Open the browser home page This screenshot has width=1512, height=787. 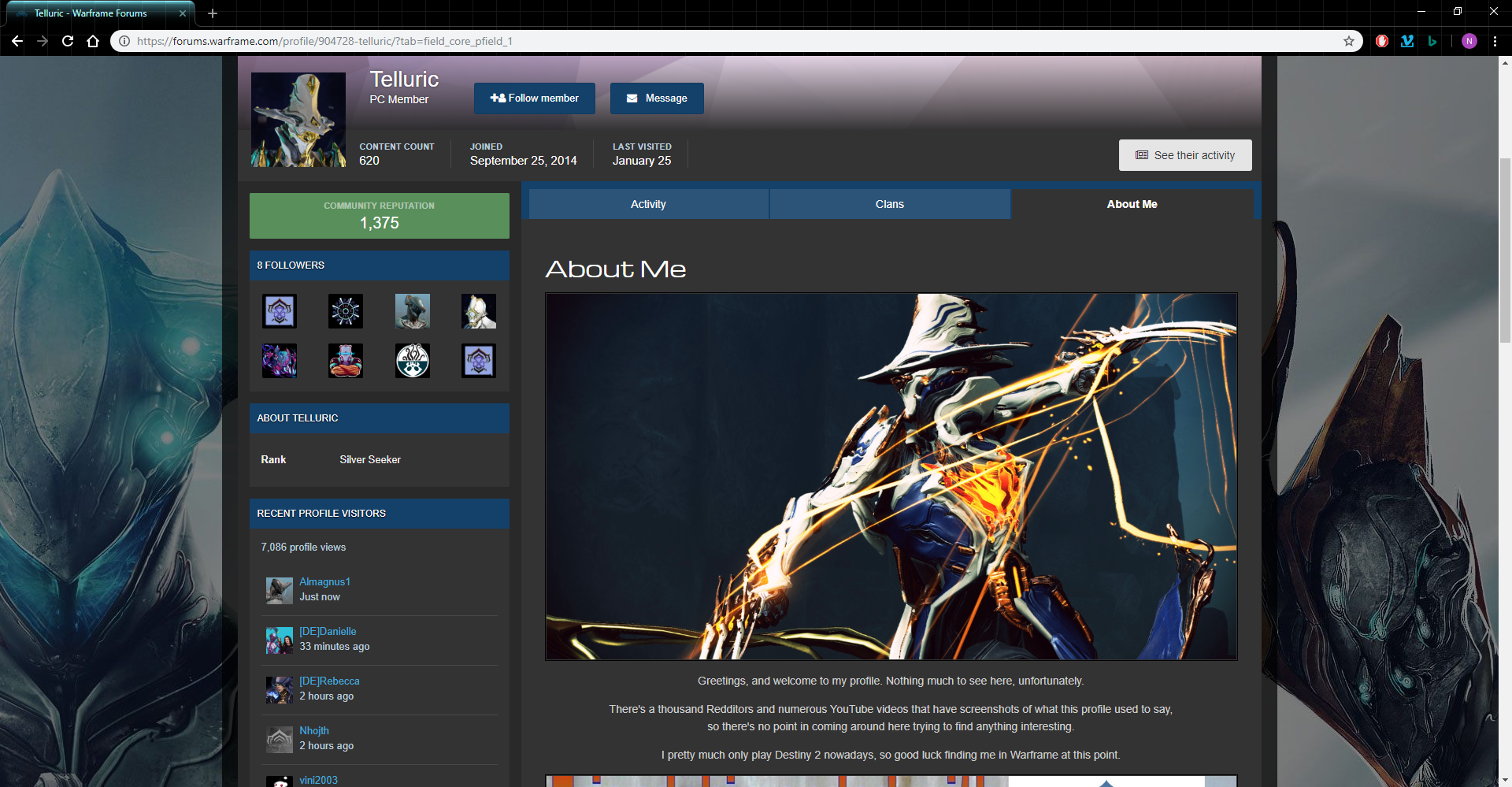[93, 41]
